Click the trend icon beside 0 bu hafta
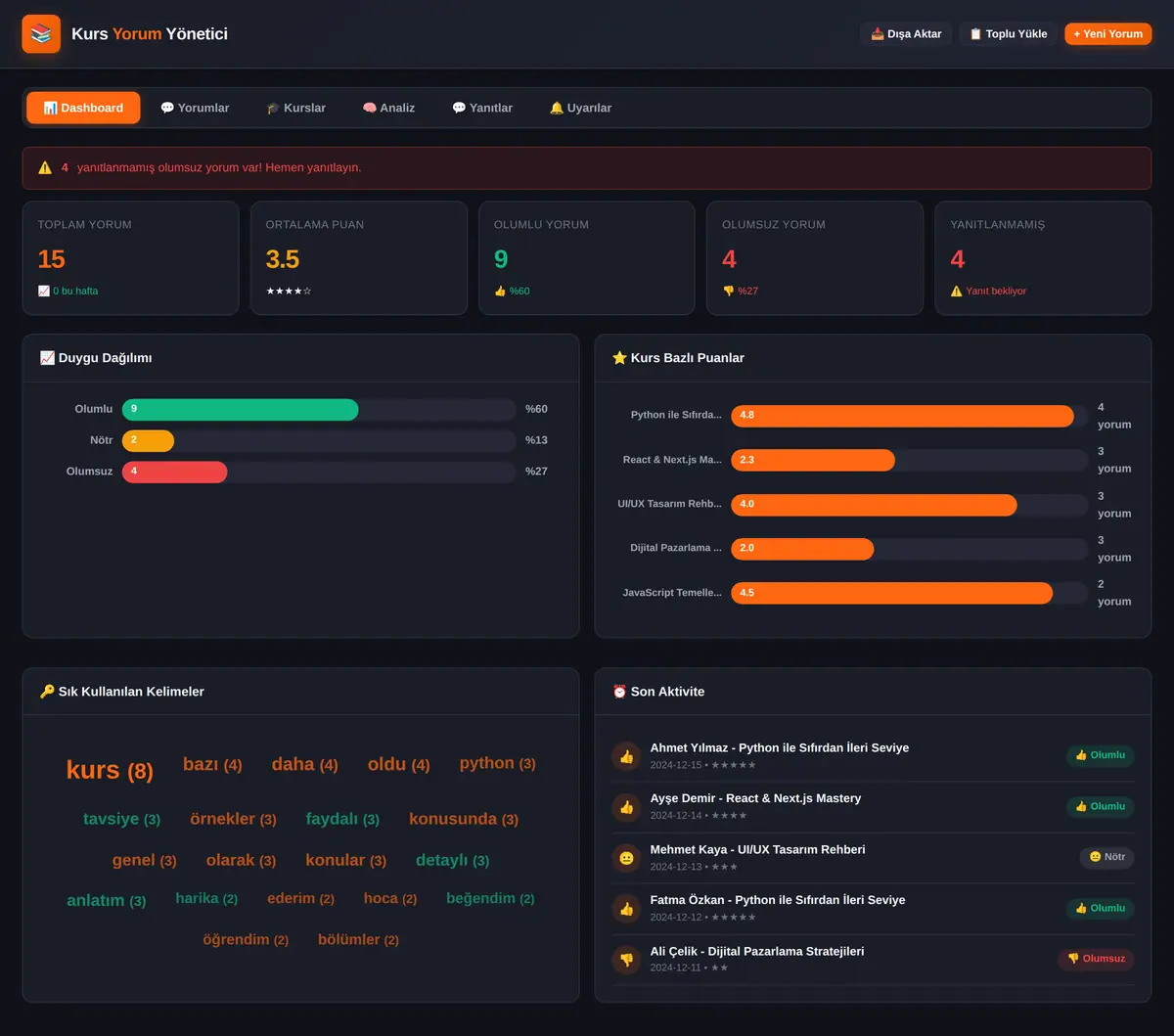Screen dimensions: 1174x1036 [44, 291]
